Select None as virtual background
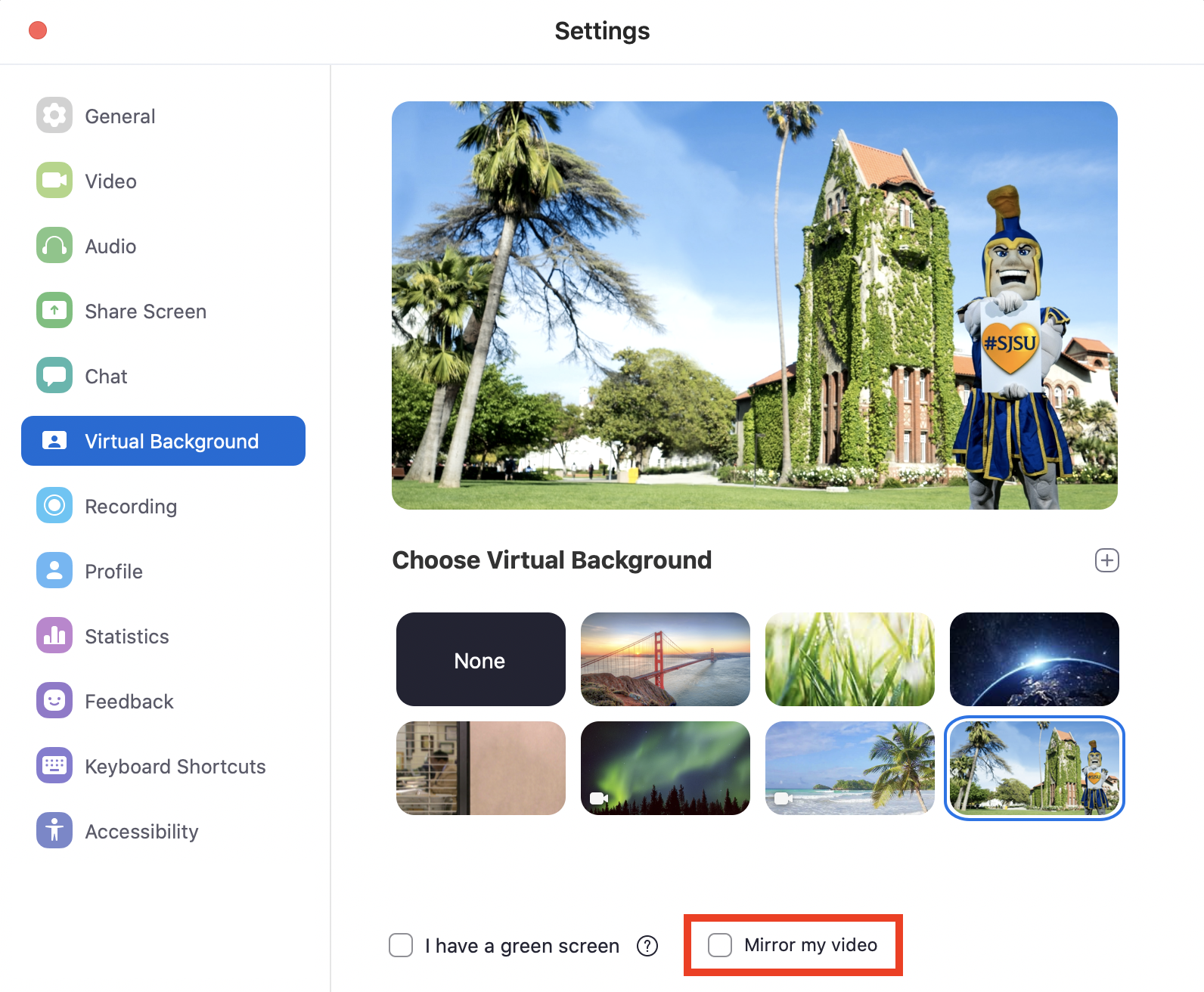This screenshot has height=992, width=1204. (480, 659)
